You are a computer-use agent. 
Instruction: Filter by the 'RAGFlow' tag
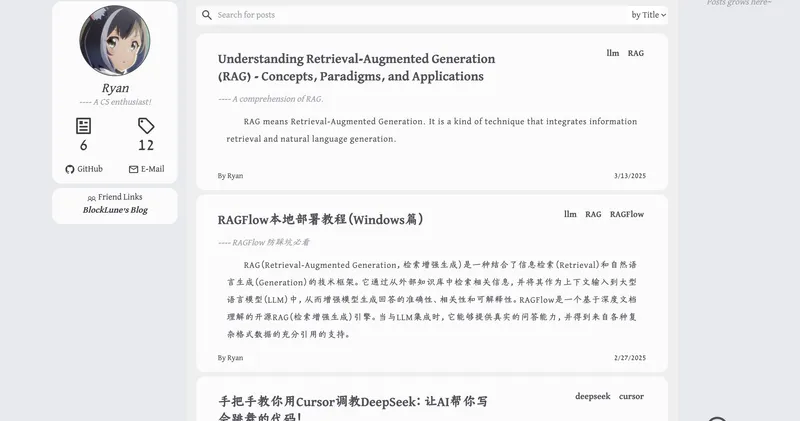coord(627,214)
